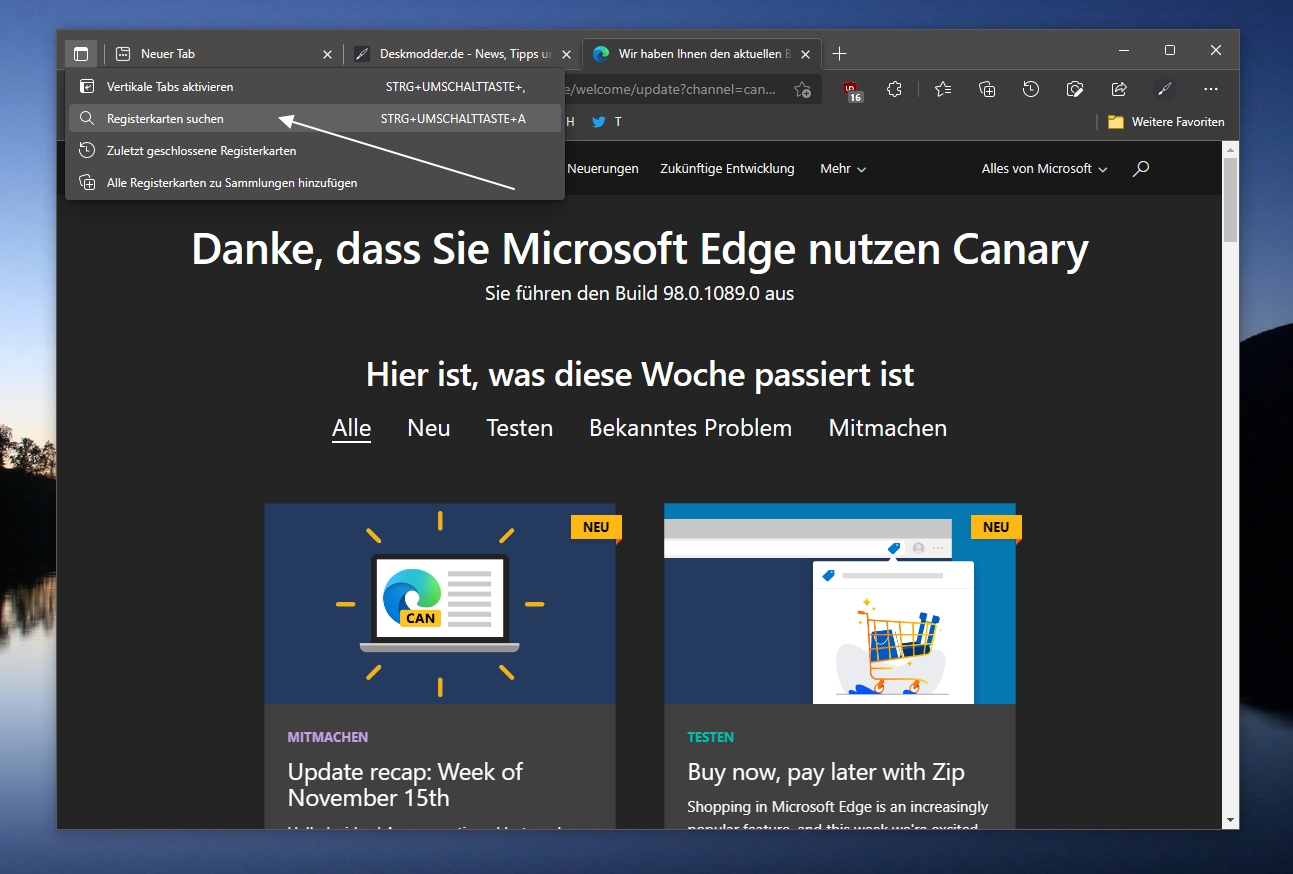Click the Collections icon beside Alle Registerkarten hinzufügen

point(87,182)
